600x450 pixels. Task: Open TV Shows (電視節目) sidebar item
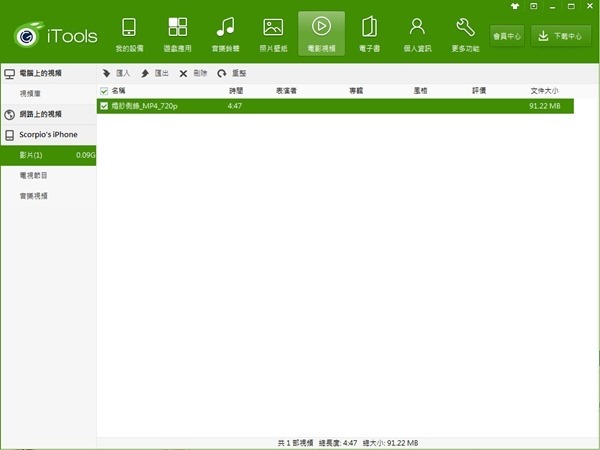(48, 176)
